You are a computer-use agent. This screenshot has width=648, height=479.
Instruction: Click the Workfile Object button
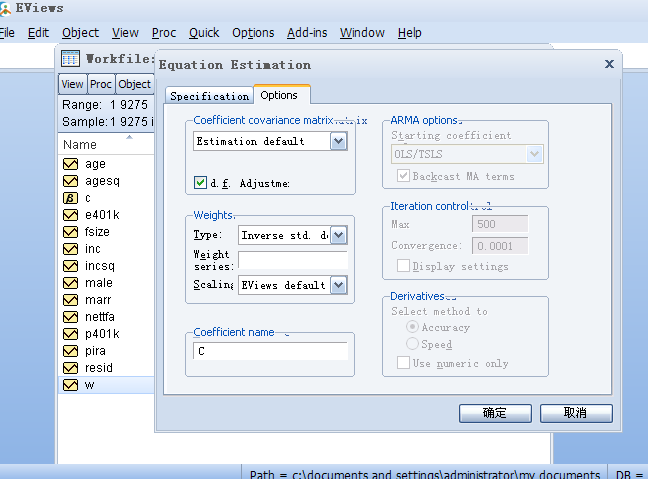[x=134, y=84]
